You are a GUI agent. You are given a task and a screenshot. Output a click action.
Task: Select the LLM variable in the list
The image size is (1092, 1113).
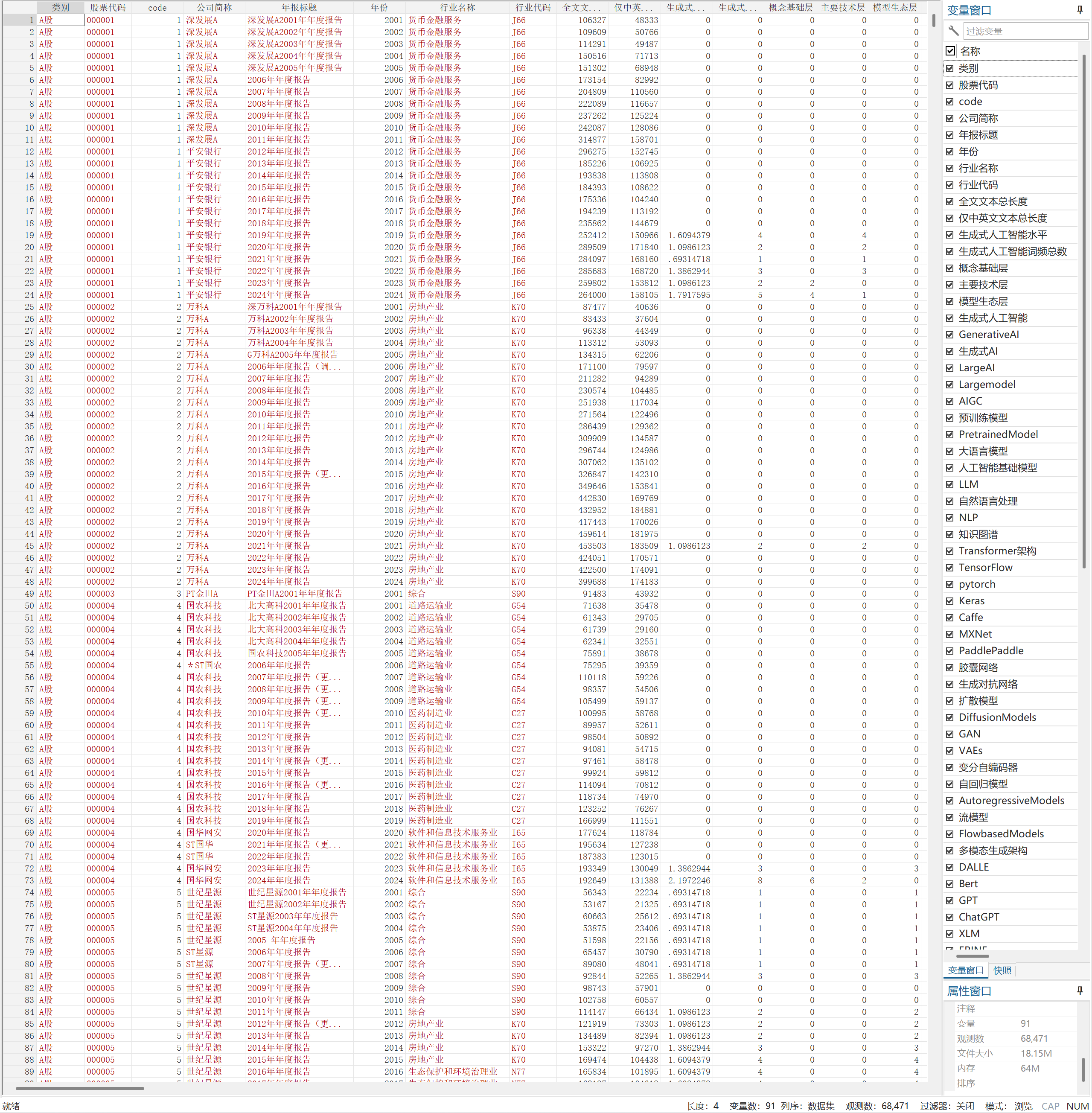(x=968, y=484)
